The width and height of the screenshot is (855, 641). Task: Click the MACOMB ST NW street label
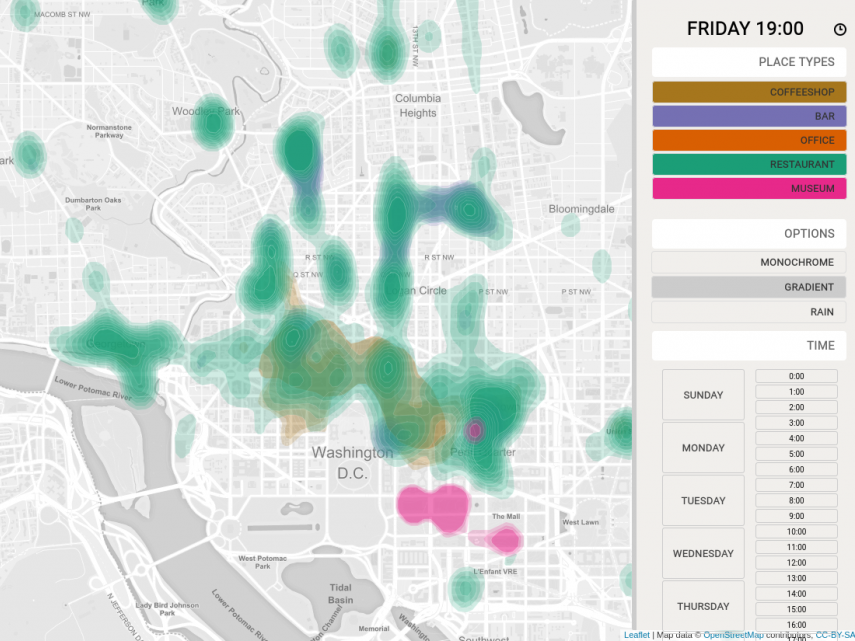coord(62,15)
